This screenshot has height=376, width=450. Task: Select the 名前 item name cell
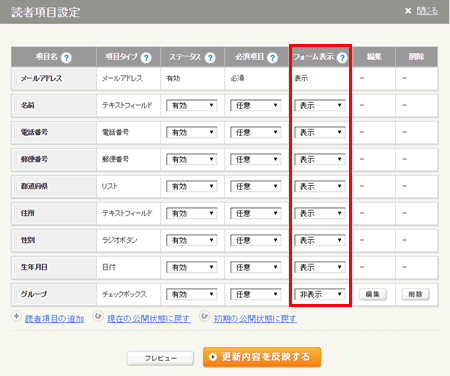[54, 106]
